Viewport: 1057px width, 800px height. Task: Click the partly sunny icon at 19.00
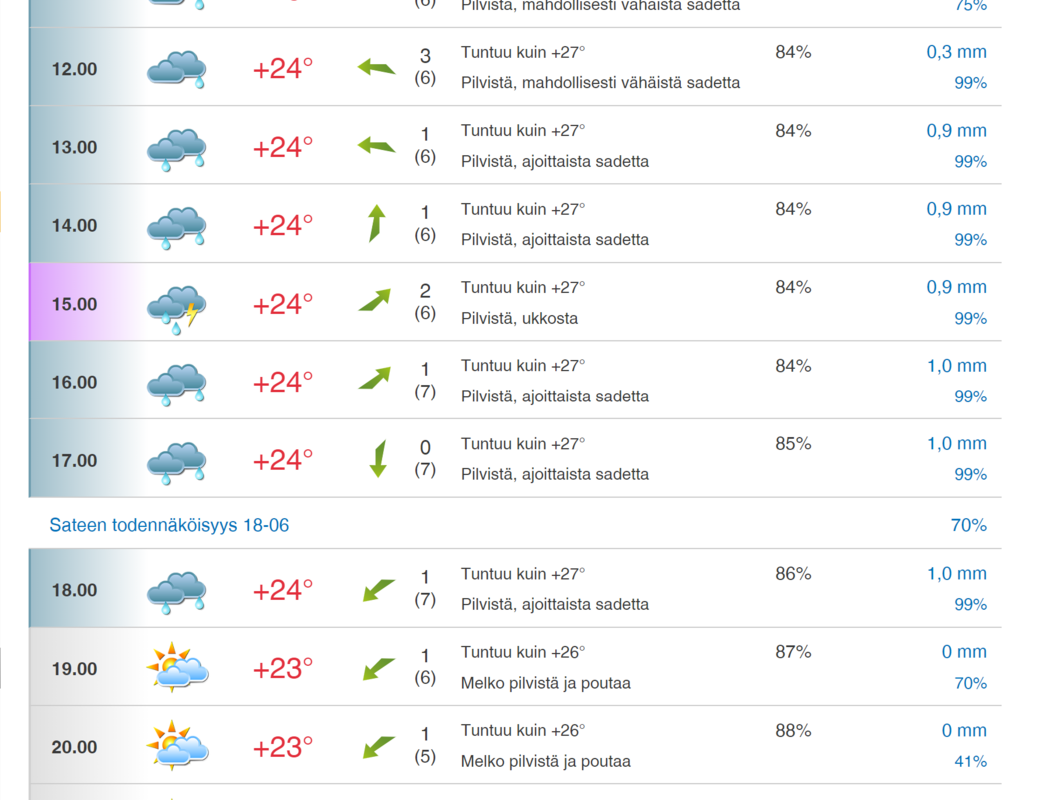click(x=177, y=667)
